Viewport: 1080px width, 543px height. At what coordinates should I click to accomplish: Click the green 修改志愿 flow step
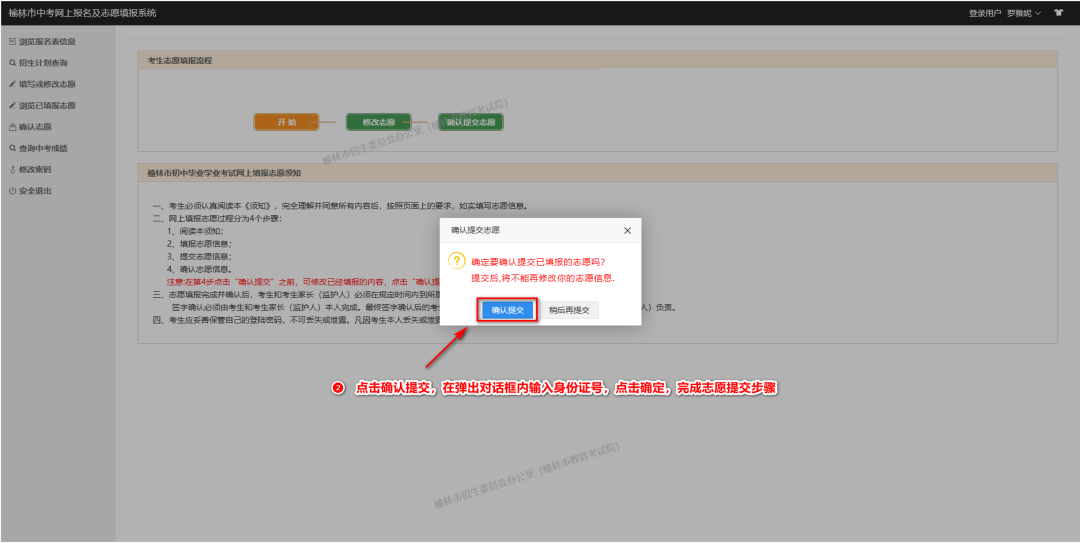(378, 122)
